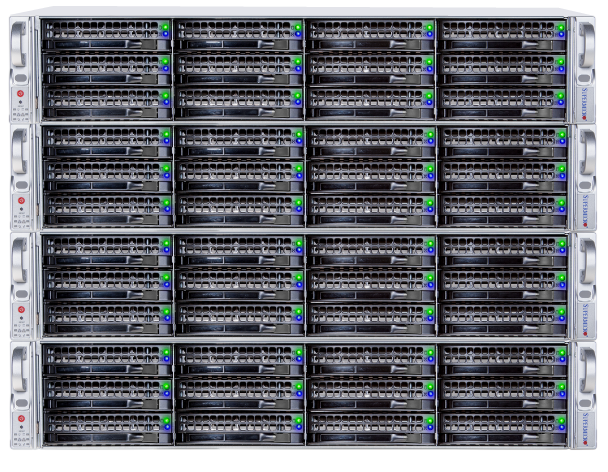Click the red power button on the top chassis
608x472 pixels.
(x=21, y=93)
